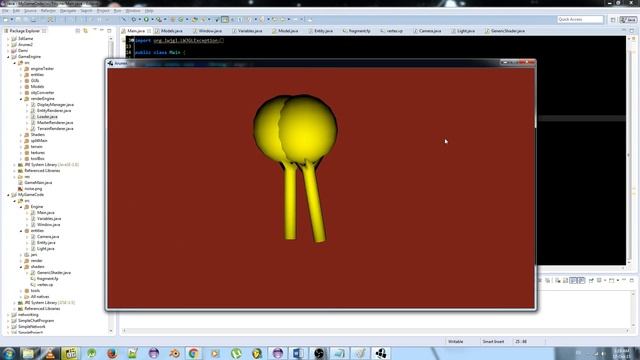The image size is (640, 360).
Task: Close the Main.java editor tab
Action: click(x=149, y=31)
